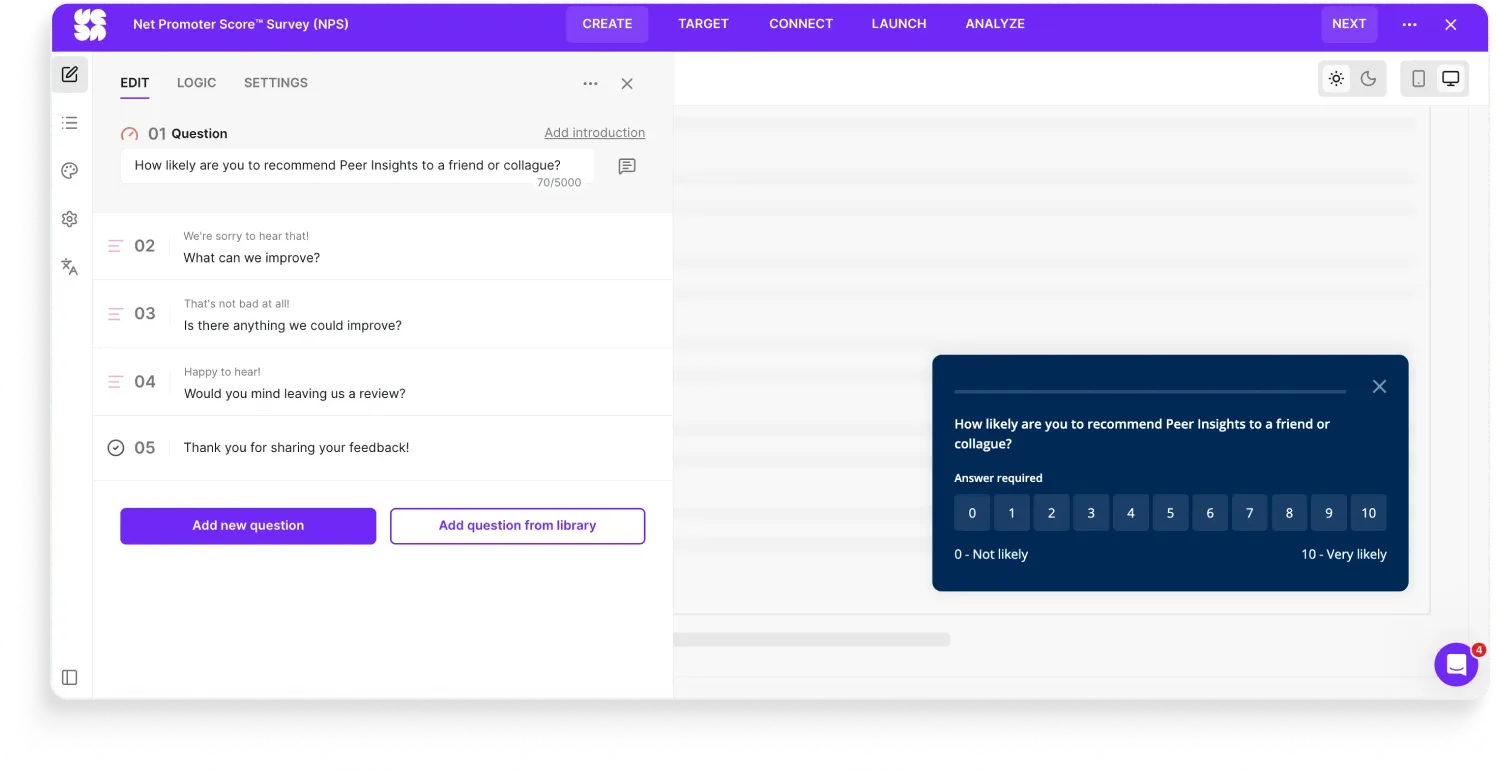This screenshot has height=773, width=1497.
Task: Click the Survicate logo icon
Action: [x=90, y=25]
